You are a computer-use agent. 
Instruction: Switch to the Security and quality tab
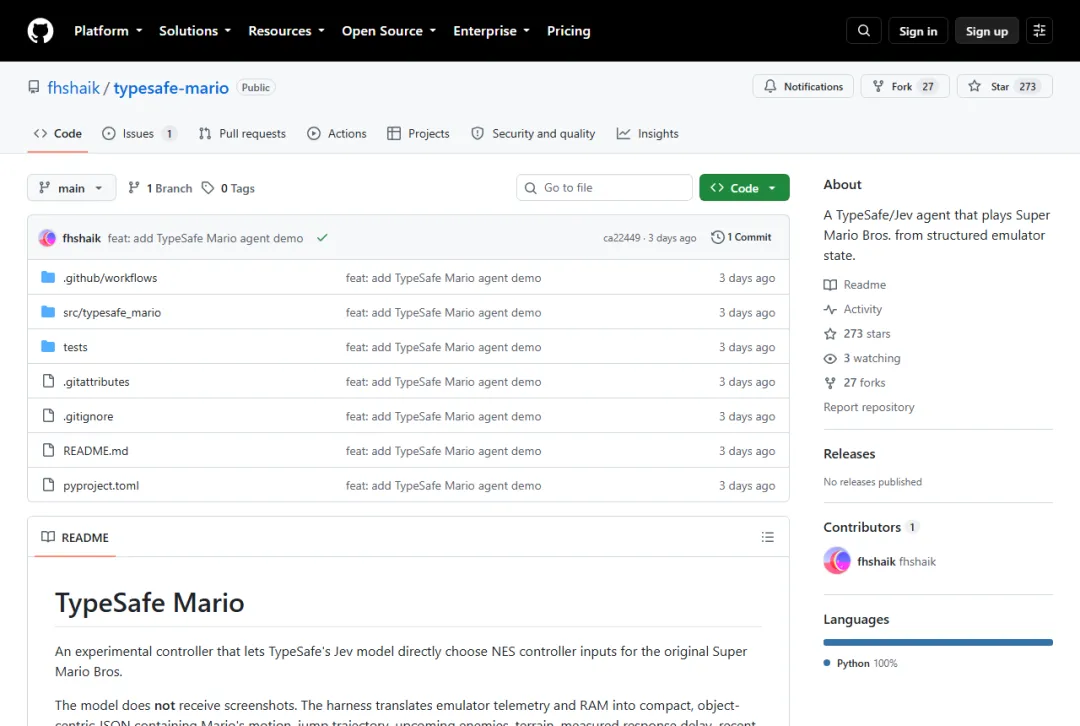(533, 134)
